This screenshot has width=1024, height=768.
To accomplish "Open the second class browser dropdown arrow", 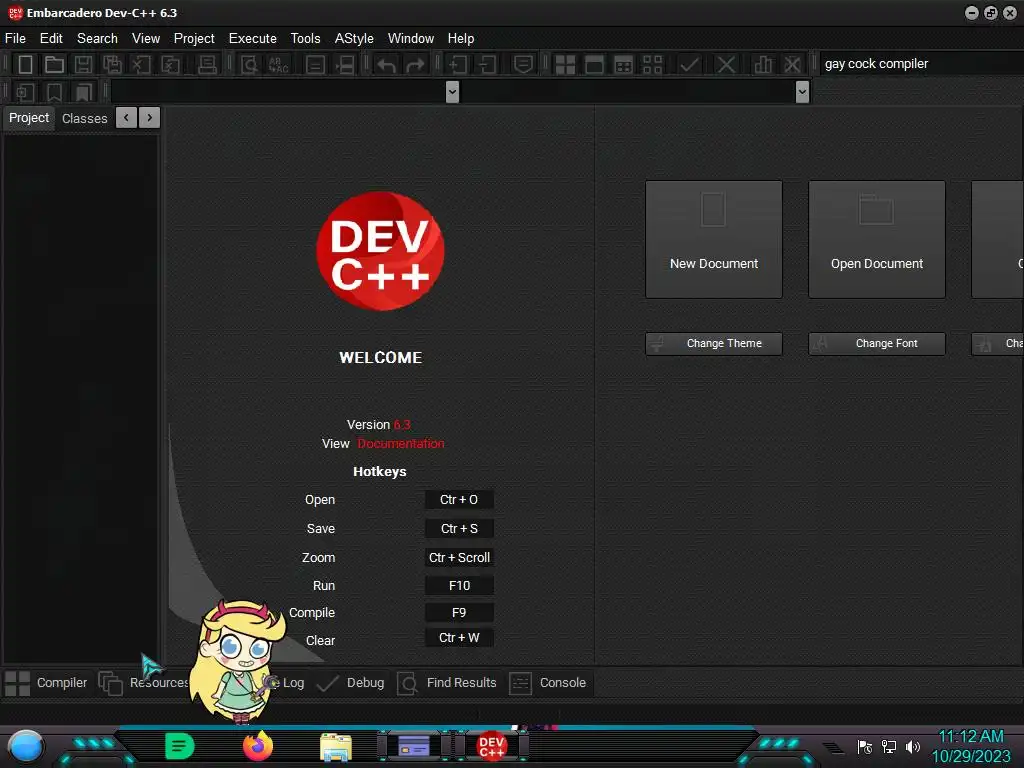I will (803, 91).
